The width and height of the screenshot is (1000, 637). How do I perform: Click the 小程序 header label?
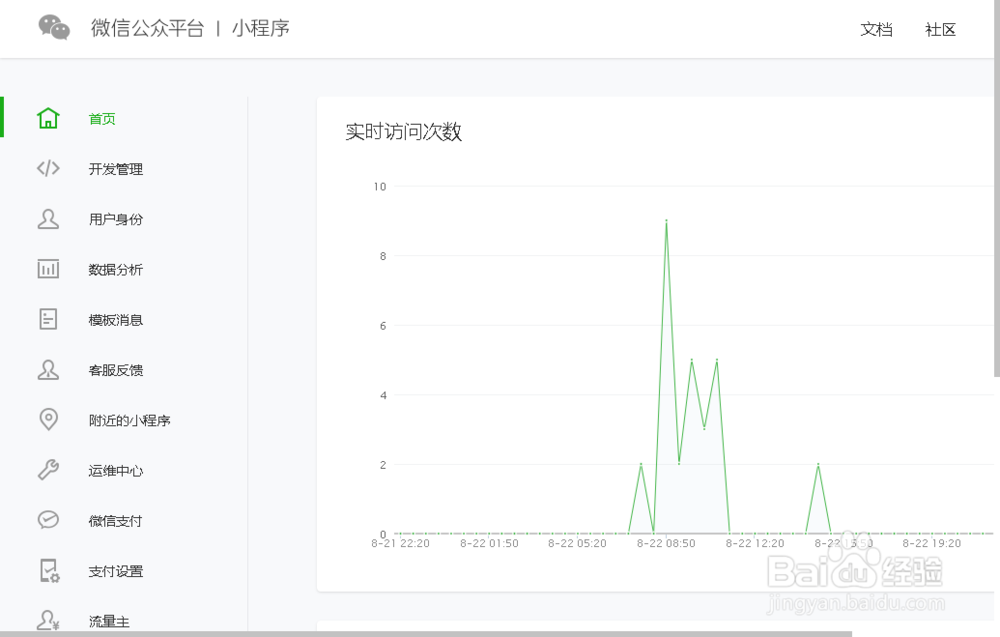click(260, 28)
